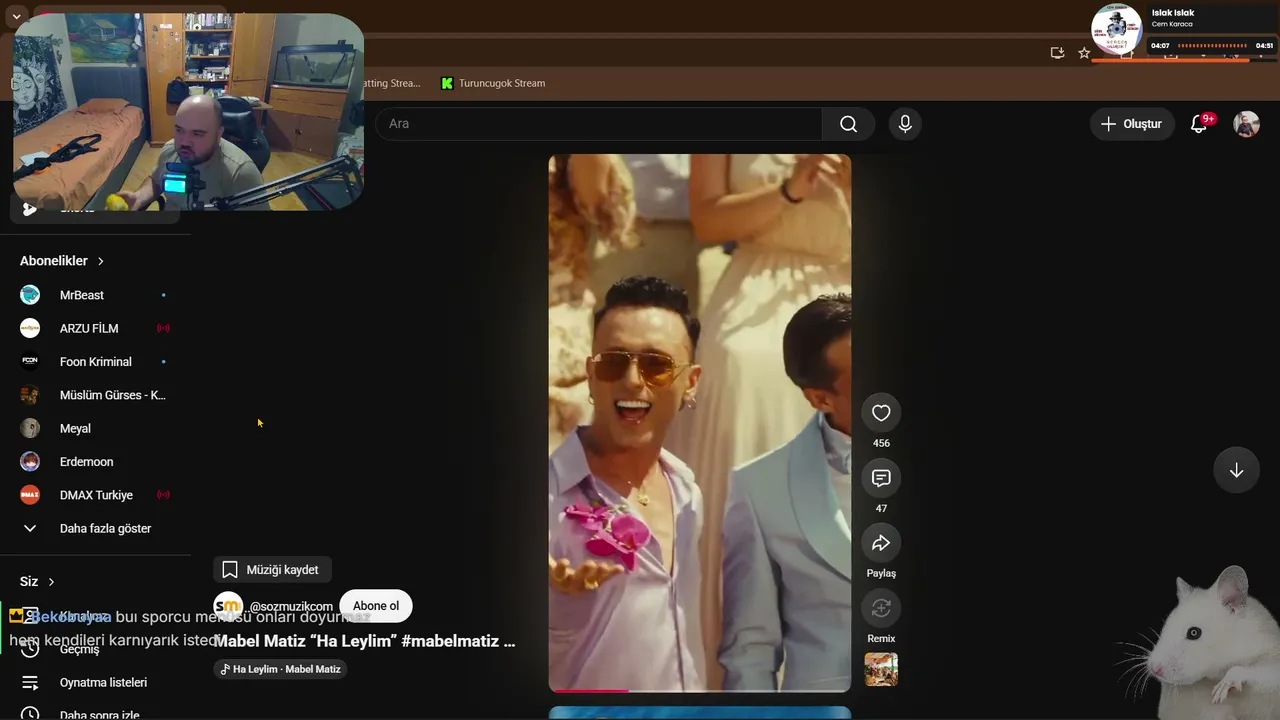
Task: Click the ARZU FİLM channel logo icon
Action: pyautogui.click(x=30, y=328)
